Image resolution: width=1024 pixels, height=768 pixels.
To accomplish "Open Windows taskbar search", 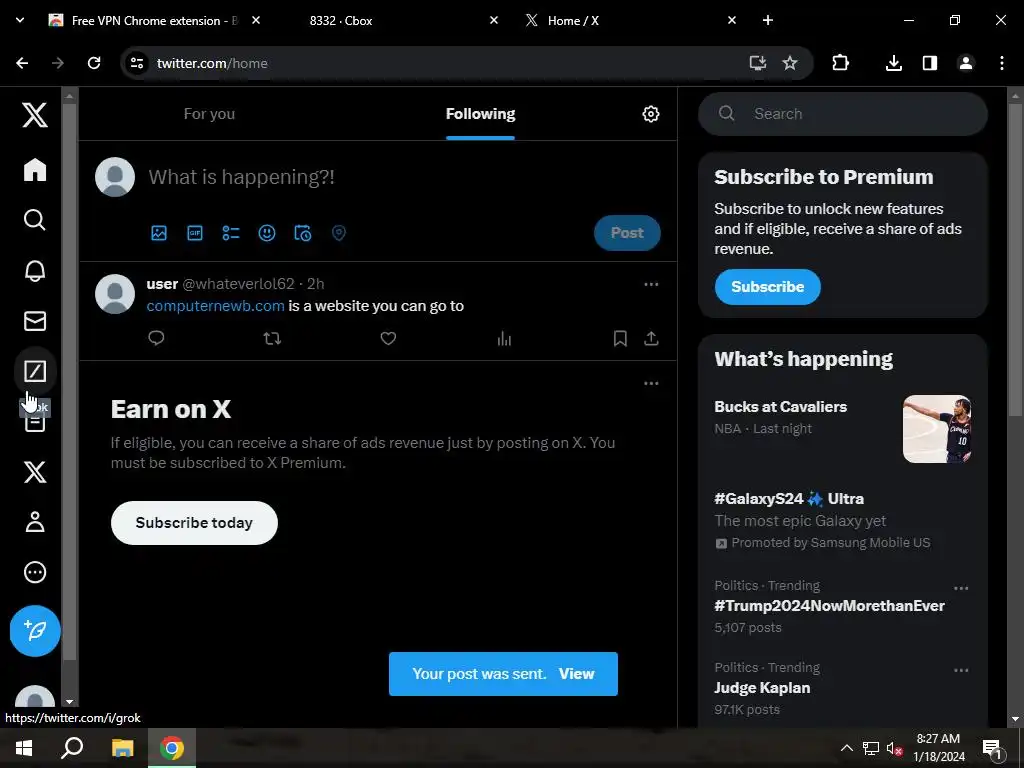I will [72, 748].
